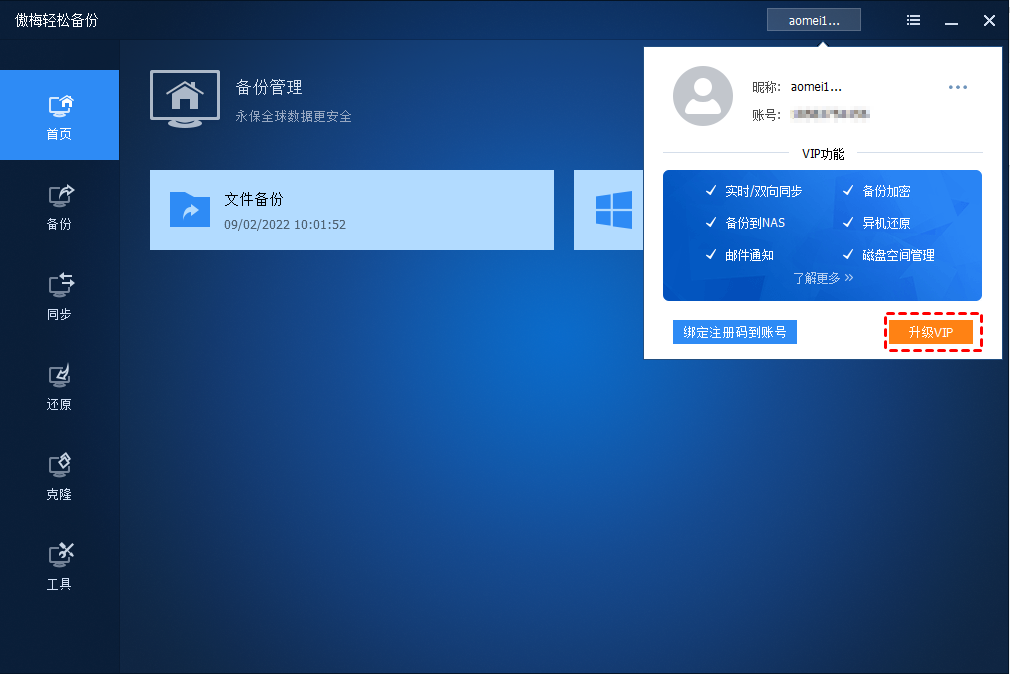Image resolution: width=1010 pixels, height=674 pixels.
Task: Click the 傲梅轻松备份 app title
Action: [x=57, y=21]
